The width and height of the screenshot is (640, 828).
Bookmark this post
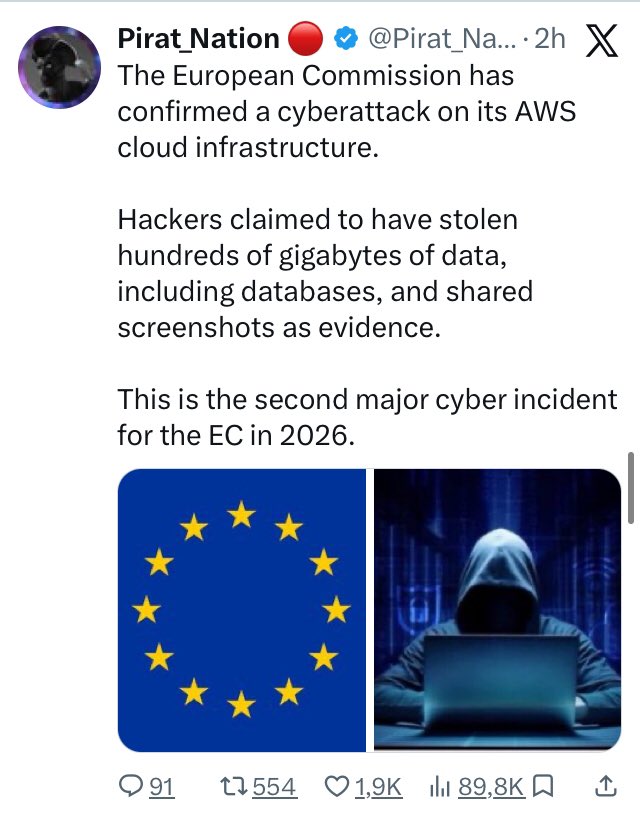542,788
